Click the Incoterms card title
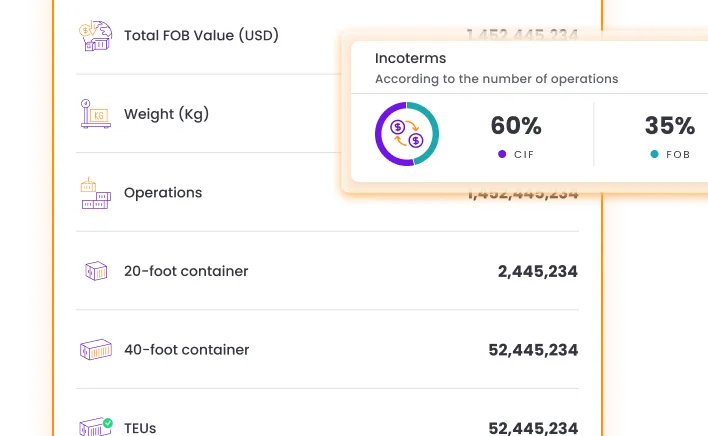This screenshot has height=436, width=708. point(411,58)
